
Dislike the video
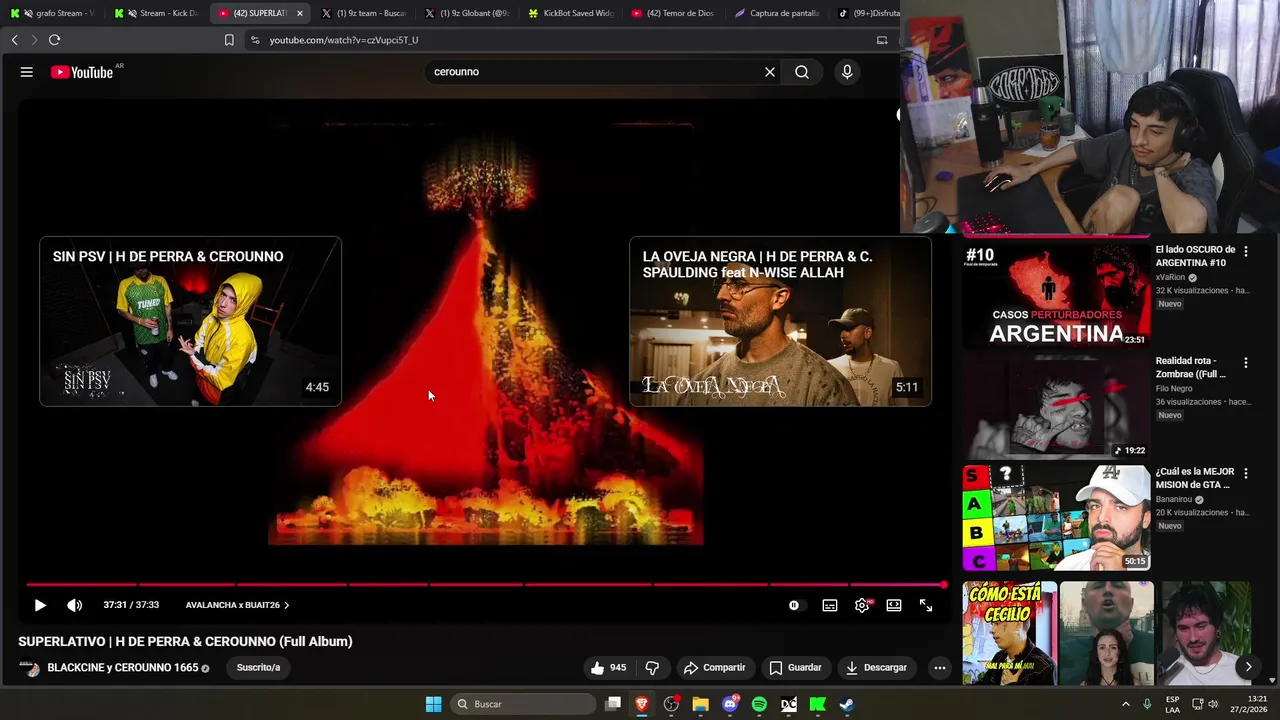(x=652, y=667)
